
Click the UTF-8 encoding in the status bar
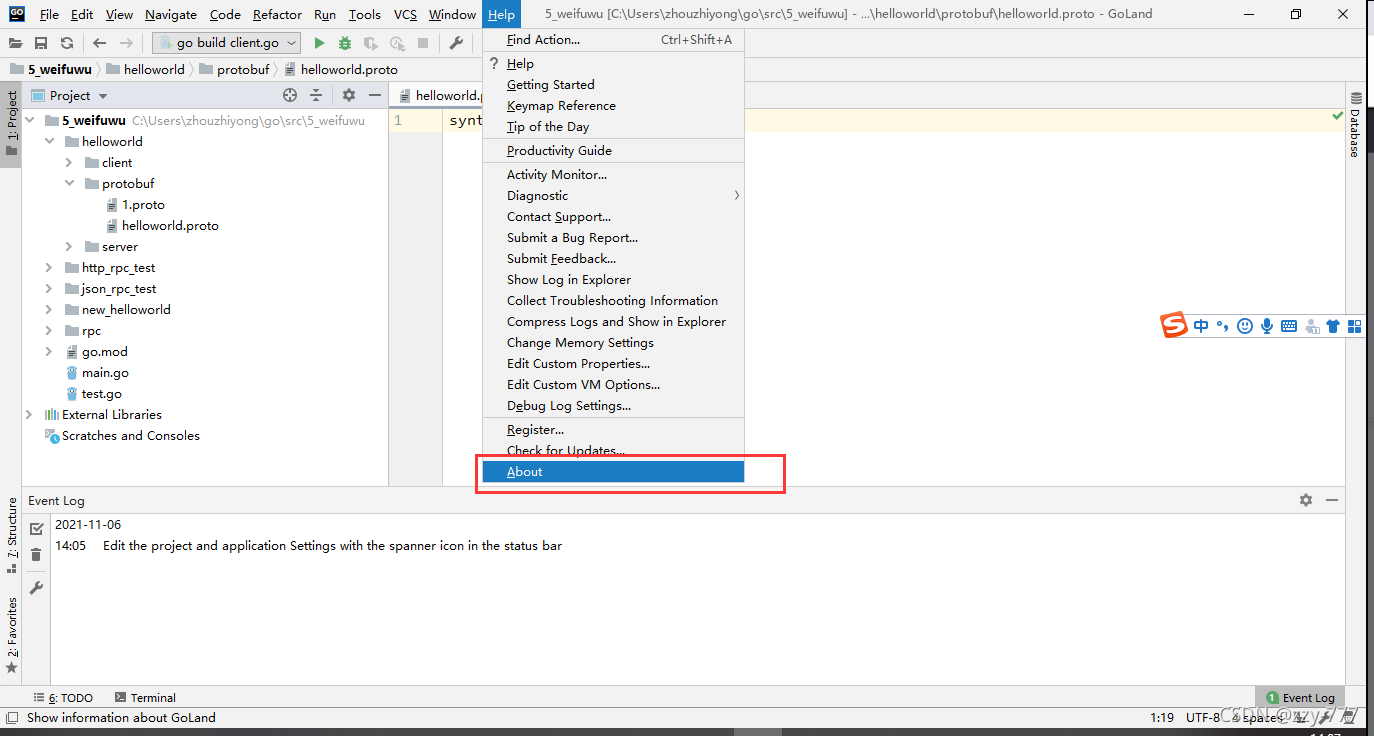[x=1203, y=717]
